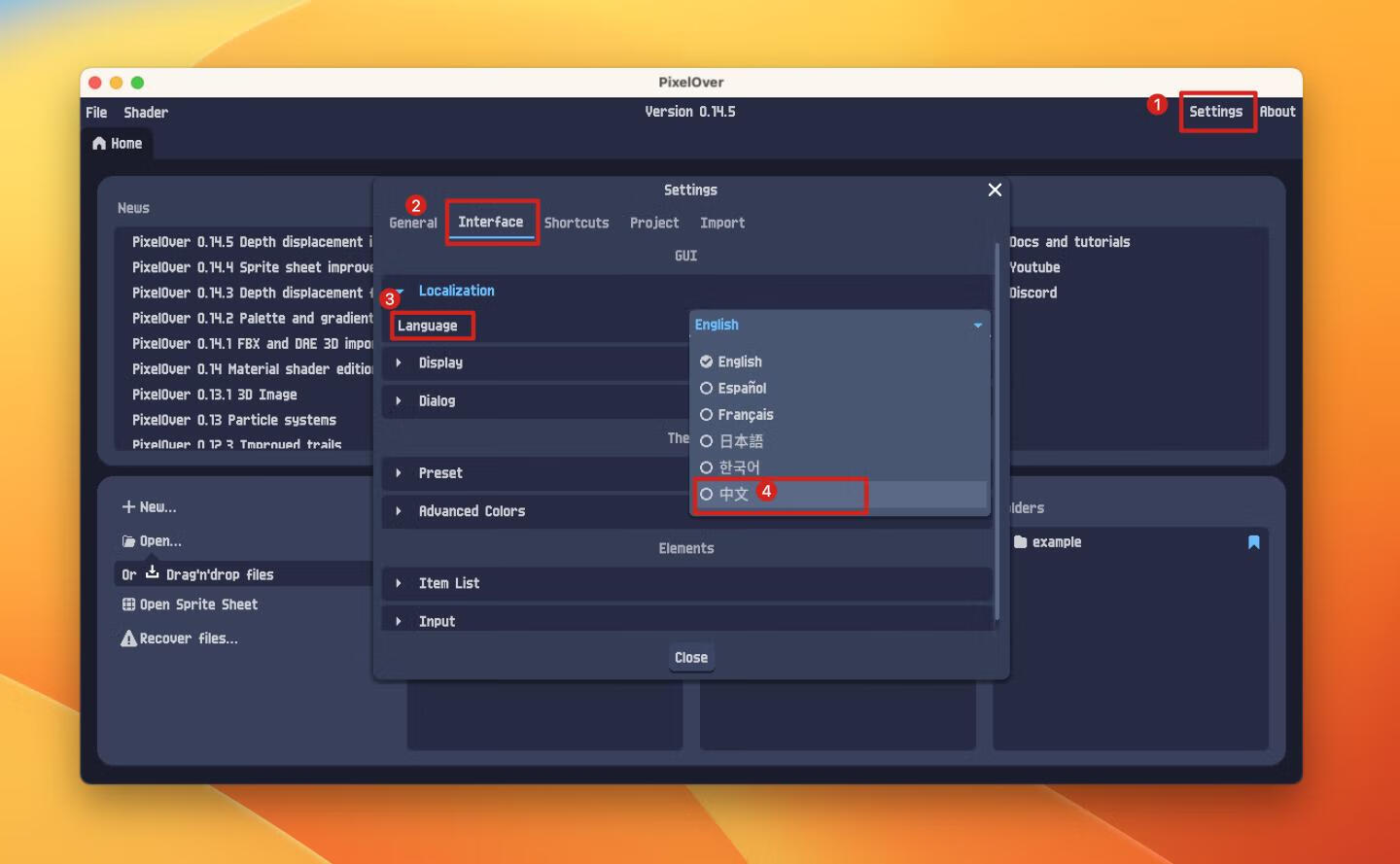Open the Project settings tab
This screenshot has width=1400, height=864.
coord(654,223)
